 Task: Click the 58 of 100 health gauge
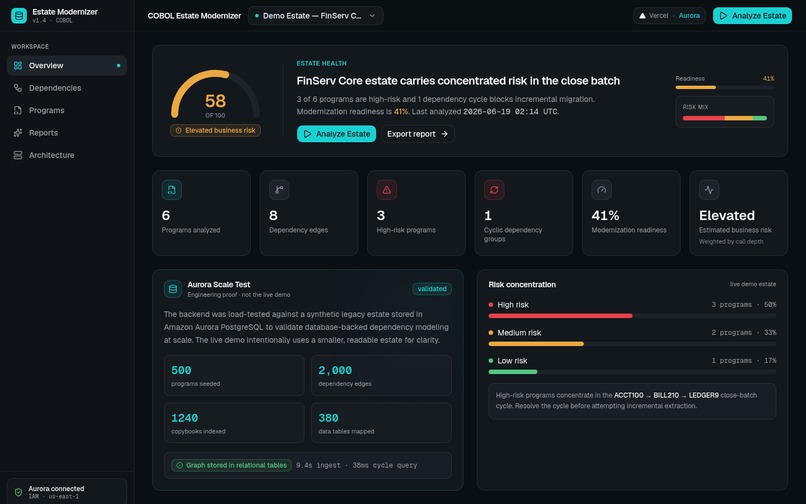pos(215,95)
